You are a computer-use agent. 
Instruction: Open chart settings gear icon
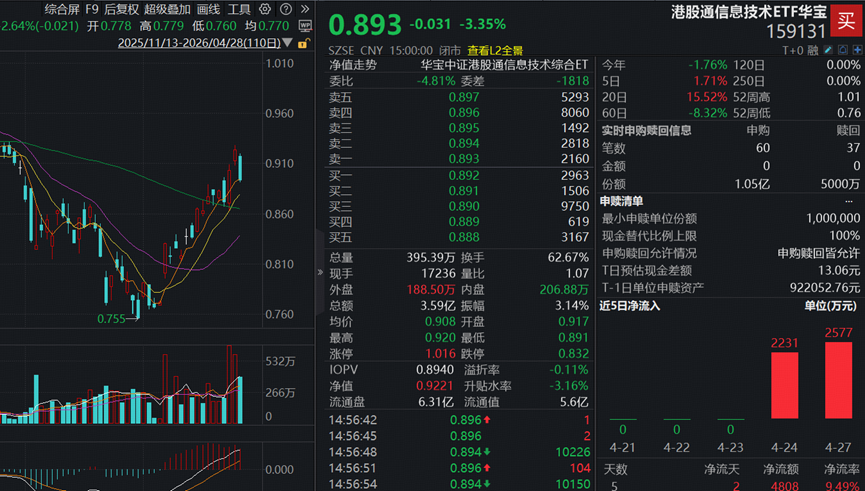point(265,9)
